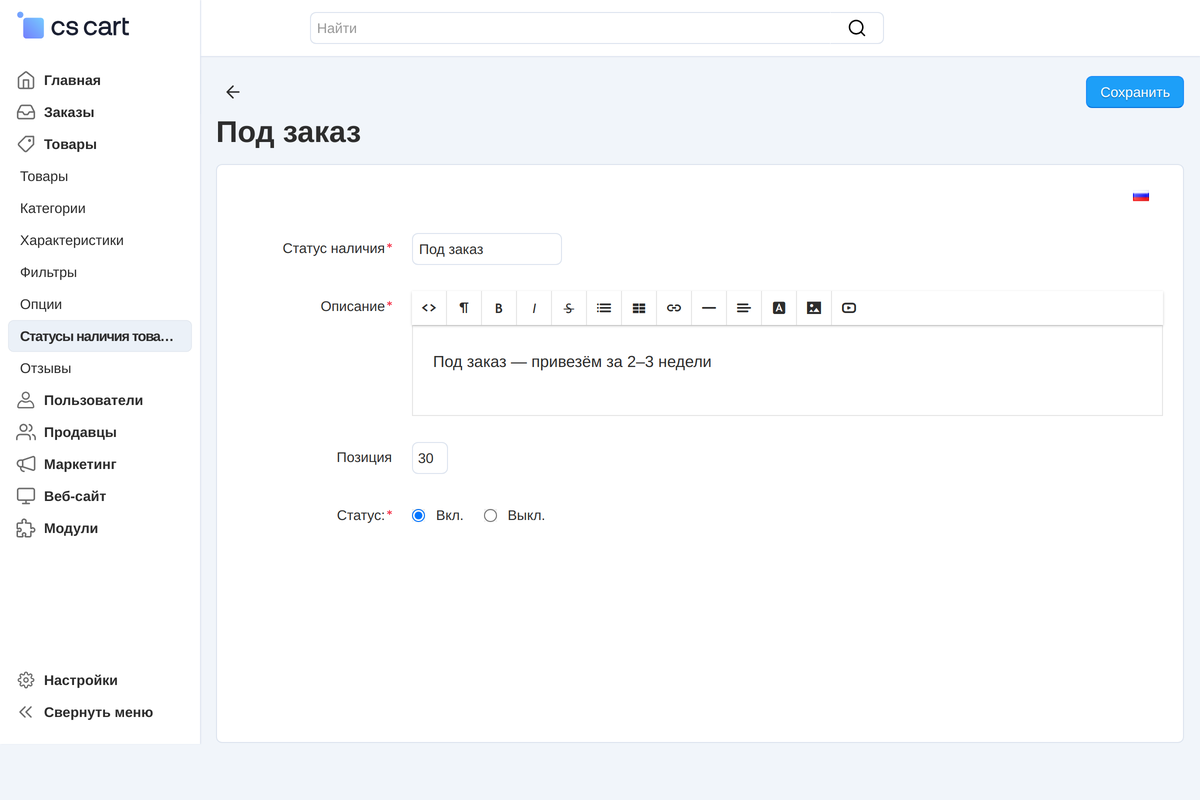Image resolution: width=1200 pixels, height=800 pixels.
Task: Apply italic formatting in editor
Action: [x=534, y=308]
